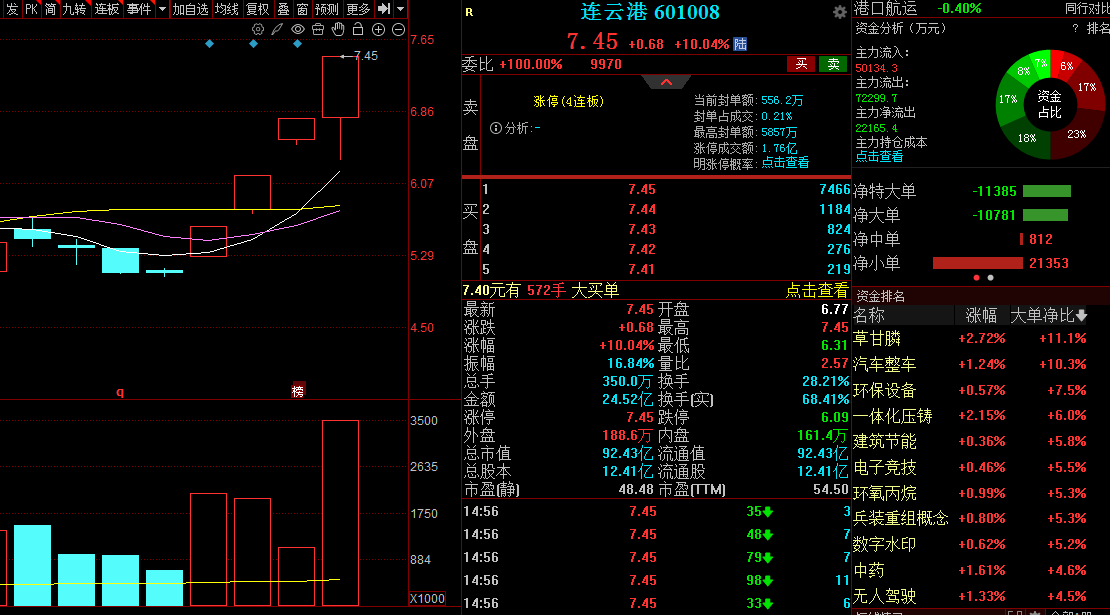
Task: Click 加自选 to add to watchlist
Action: (x=190, y=8)
